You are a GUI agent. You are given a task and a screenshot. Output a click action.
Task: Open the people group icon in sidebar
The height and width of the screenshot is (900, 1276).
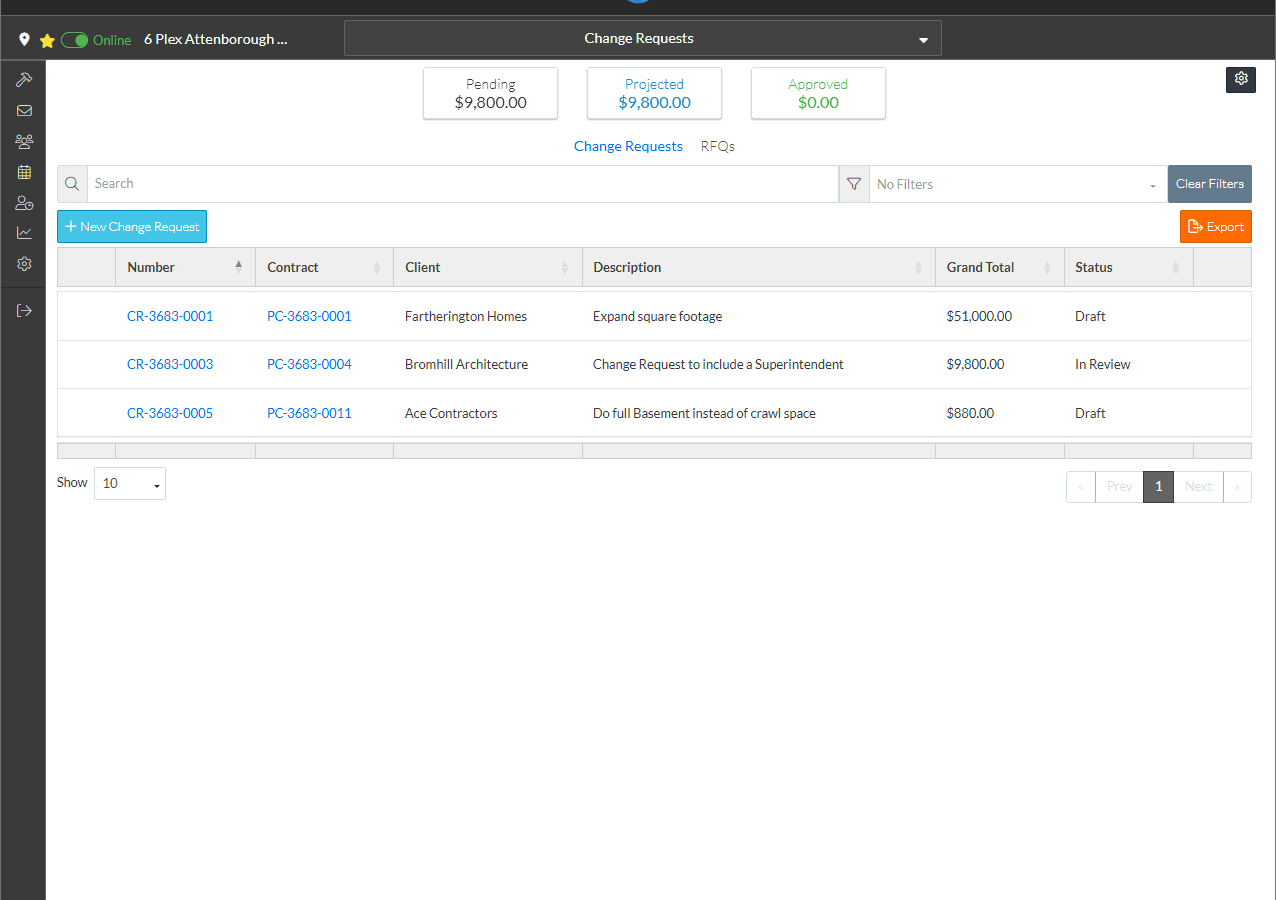click(24, 141)
